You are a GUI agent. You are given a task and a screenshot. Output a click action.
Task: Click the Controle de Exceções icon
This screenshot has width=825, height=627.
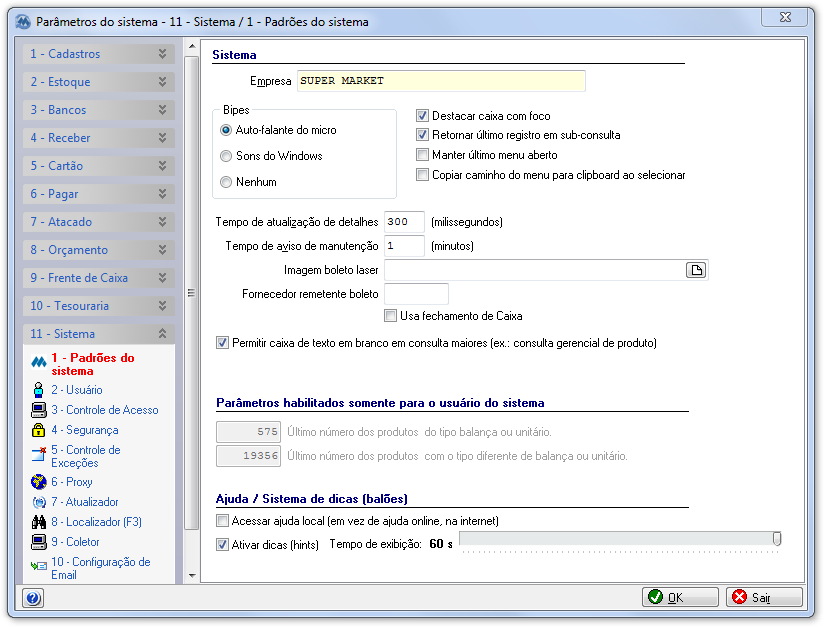click(x=38, y=453)
